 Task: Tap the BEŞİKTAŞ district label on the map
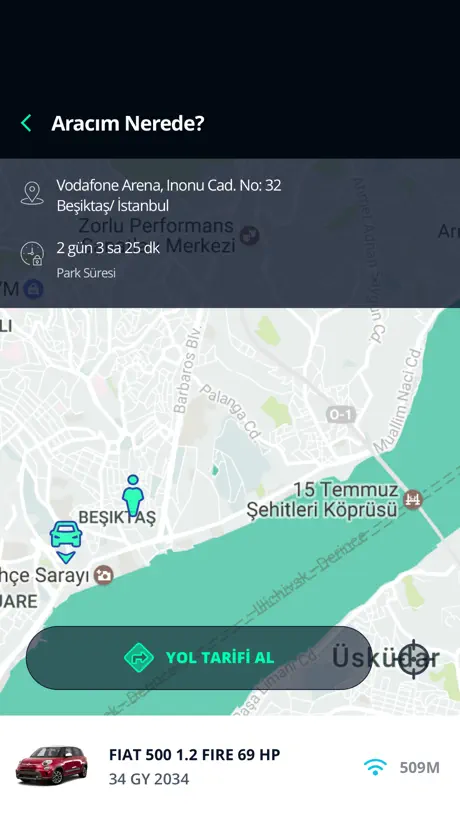117,518
